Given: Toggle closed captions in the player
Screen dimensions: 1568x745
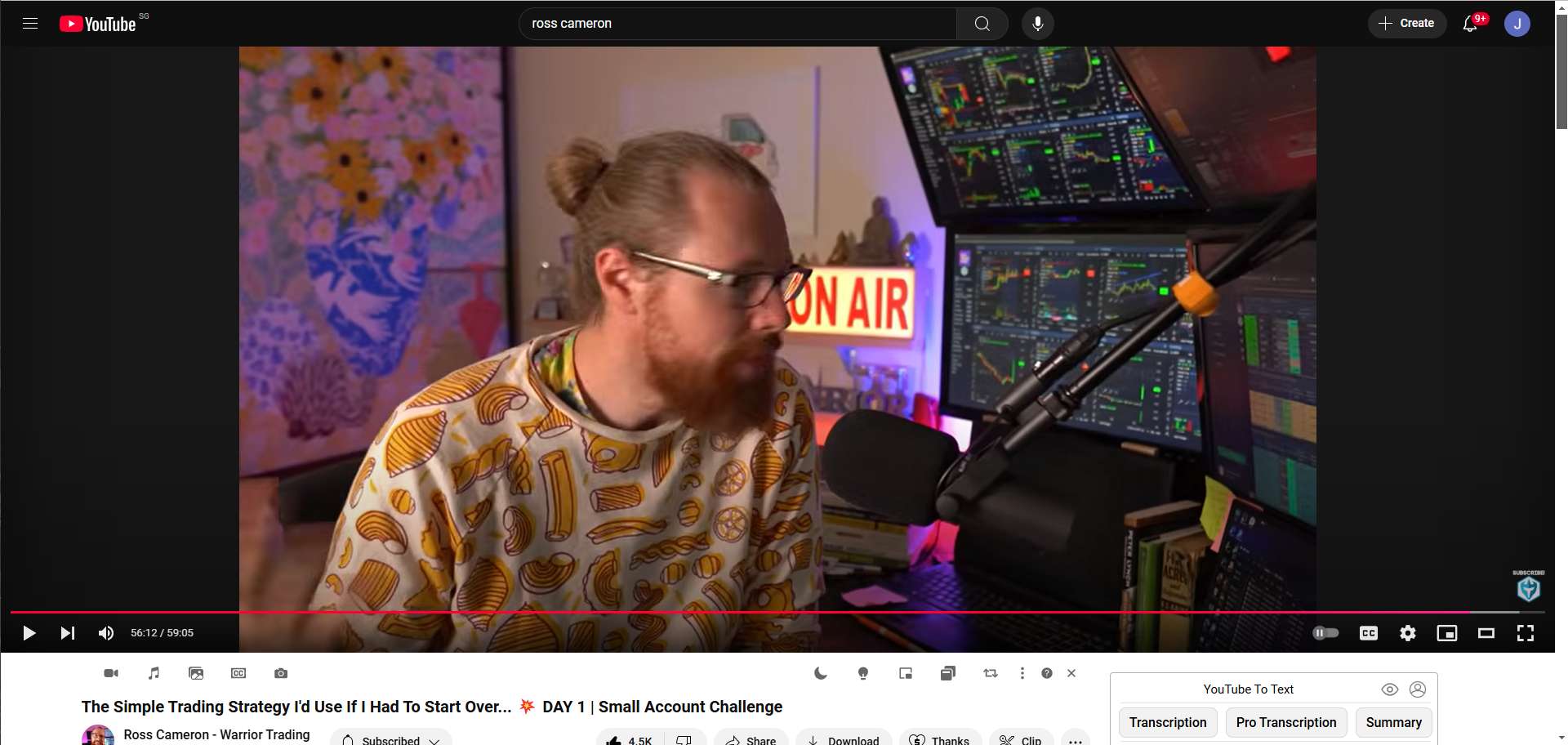Looking at the screenshot, I should pyautogui.click(x=1368, y=633).
